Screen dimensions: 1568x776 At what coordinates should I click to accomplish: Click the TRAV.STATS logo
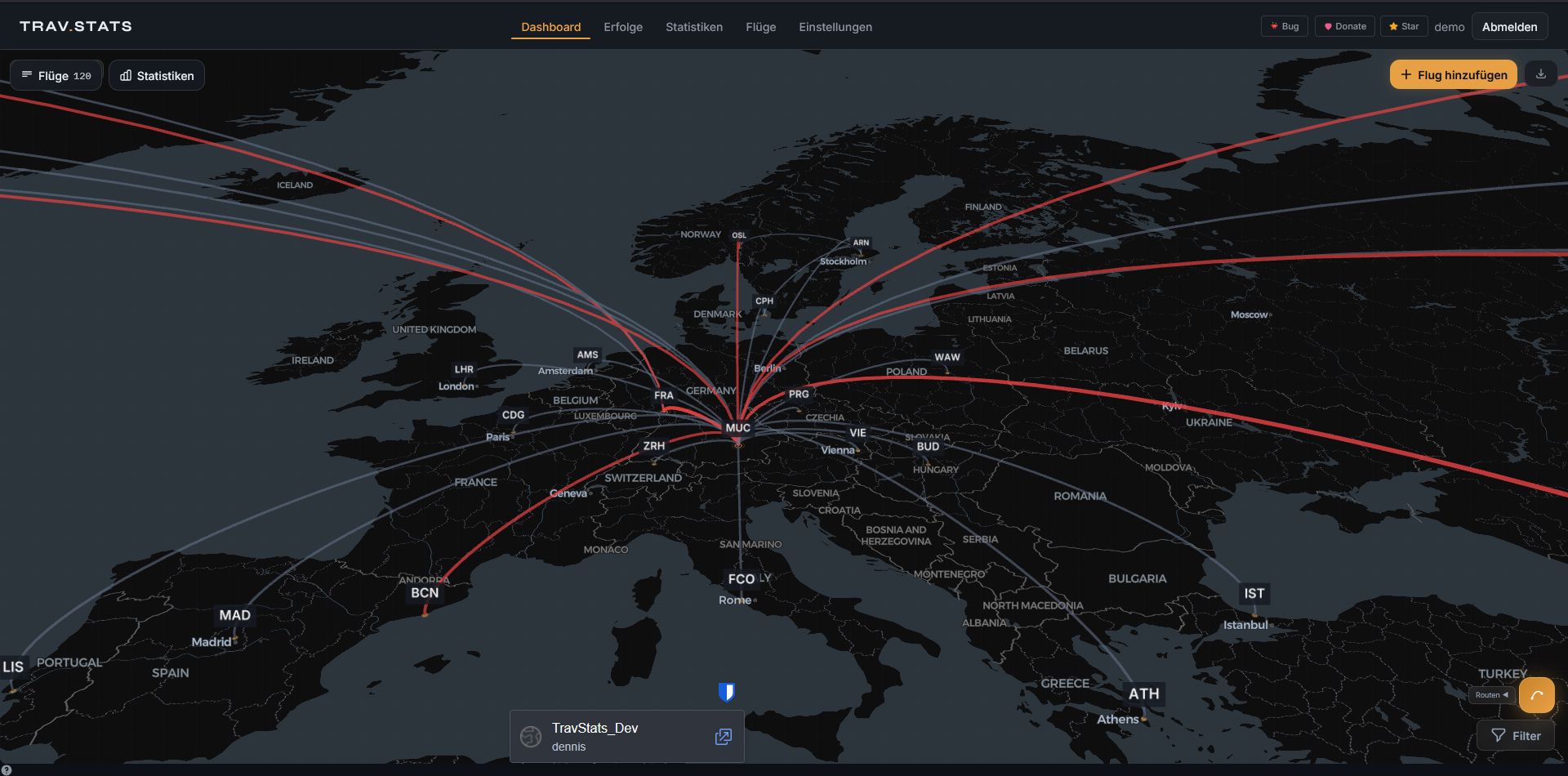pyautogui.click(x=76, y=26)
